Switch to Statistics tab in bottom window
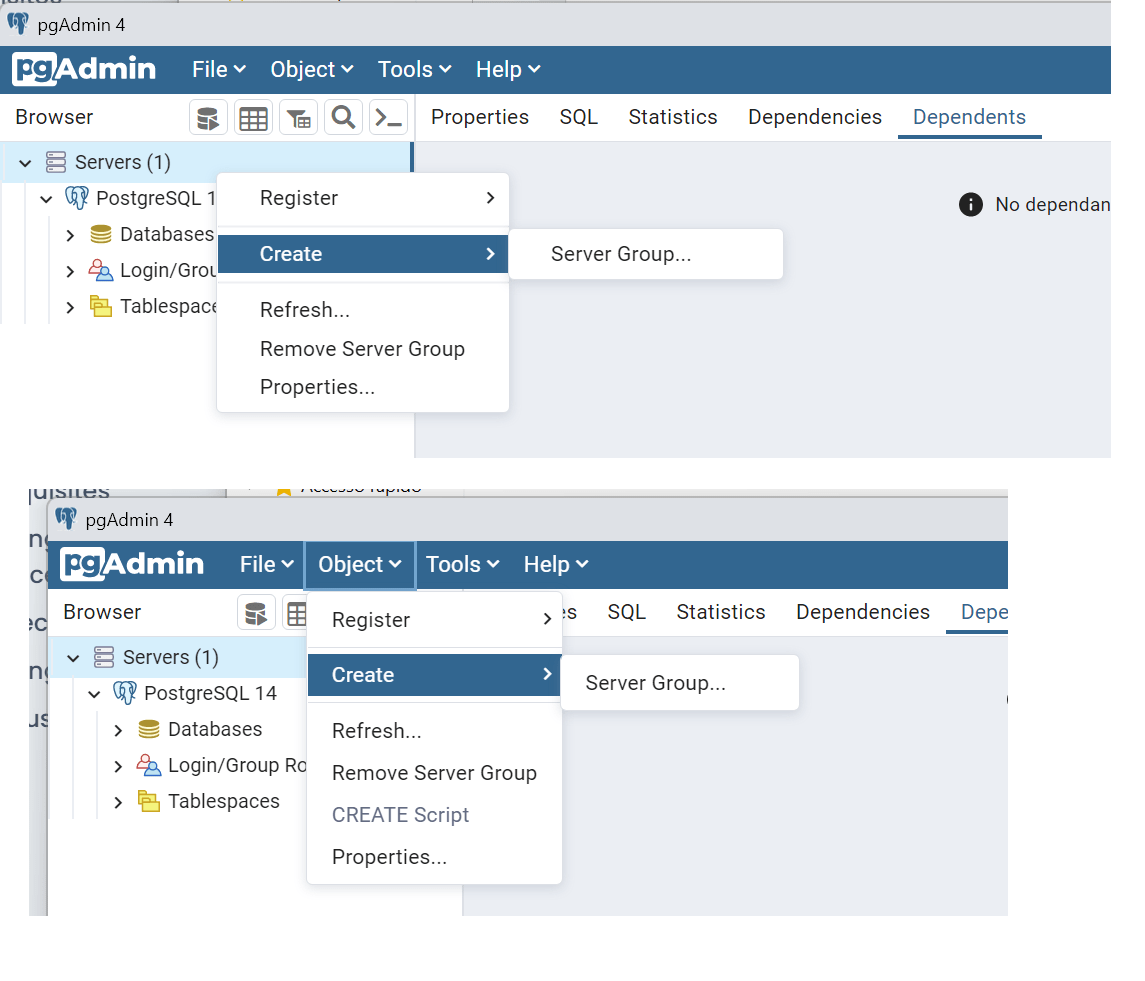This screenshot has height=981, width=1145. [x=721, y=612]
